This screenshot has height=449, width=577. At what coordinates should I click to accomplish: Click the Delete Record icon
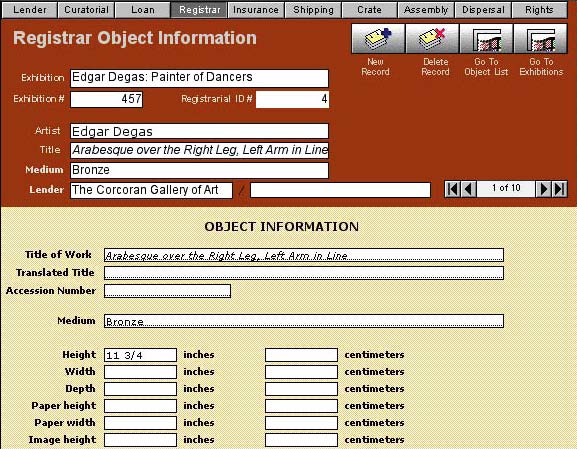tap(432, 39)
